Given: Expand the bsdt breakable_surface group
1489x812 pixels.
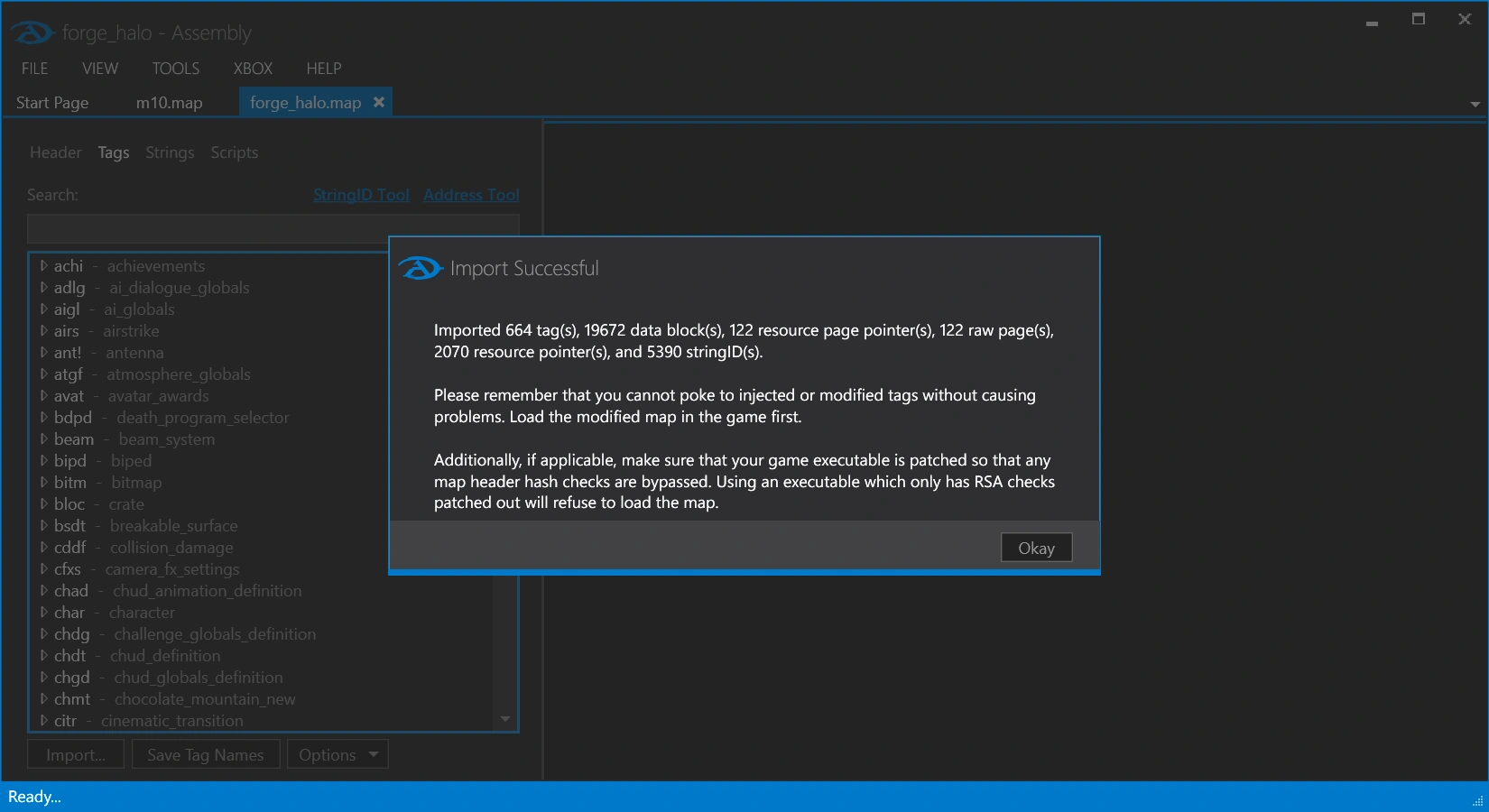Looking at the screenshot, I should (x=43, y=526).
